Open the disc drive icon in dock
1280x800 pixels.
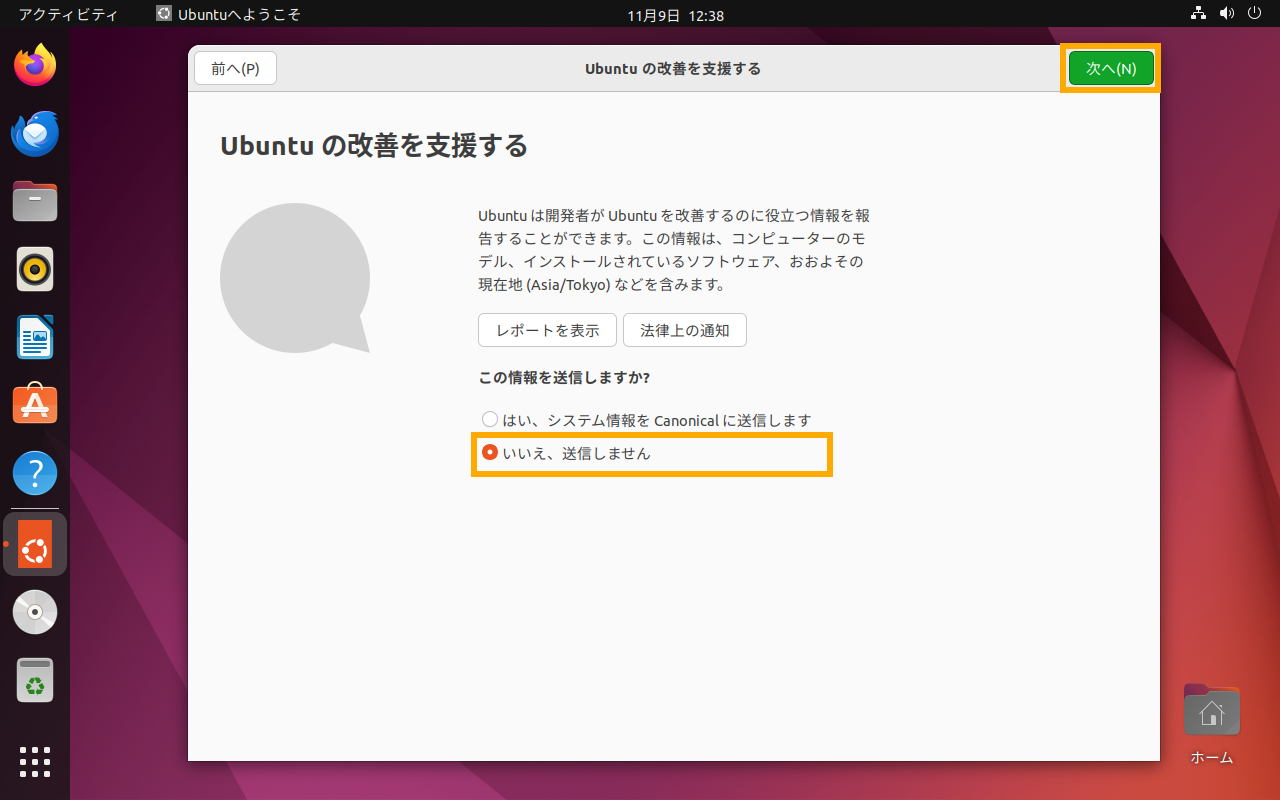coord(35,612)
